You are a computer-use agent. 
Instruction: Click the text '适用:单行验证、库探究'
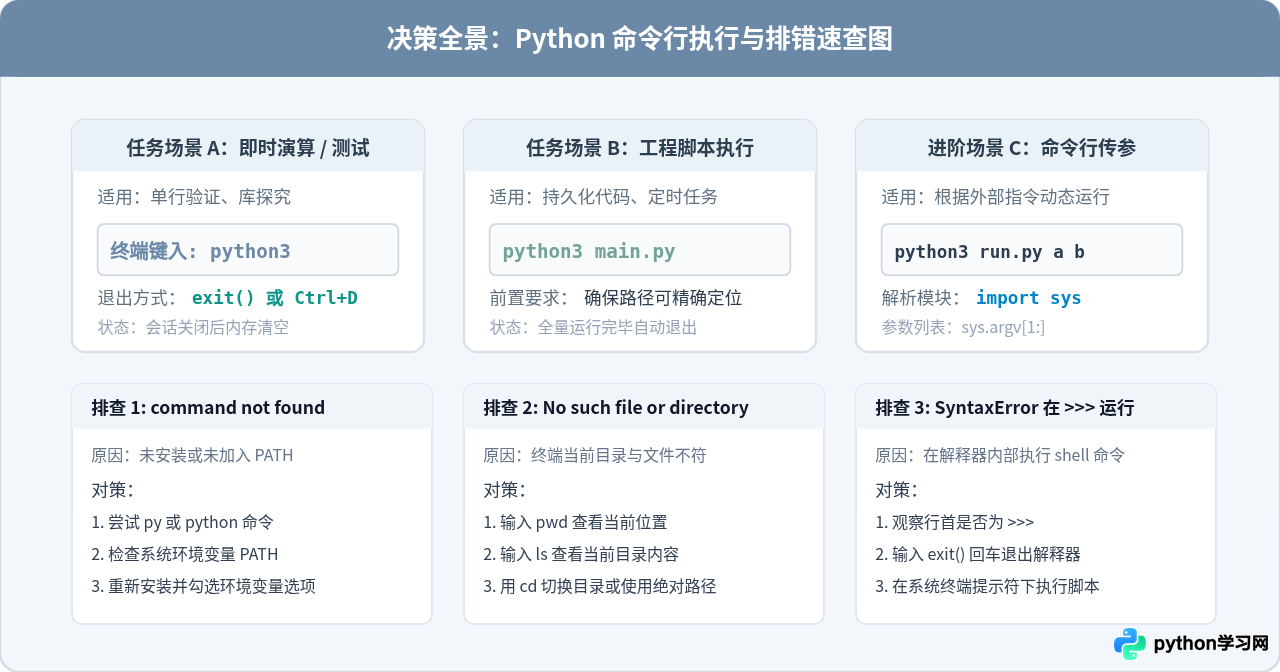tap(194, 197)
